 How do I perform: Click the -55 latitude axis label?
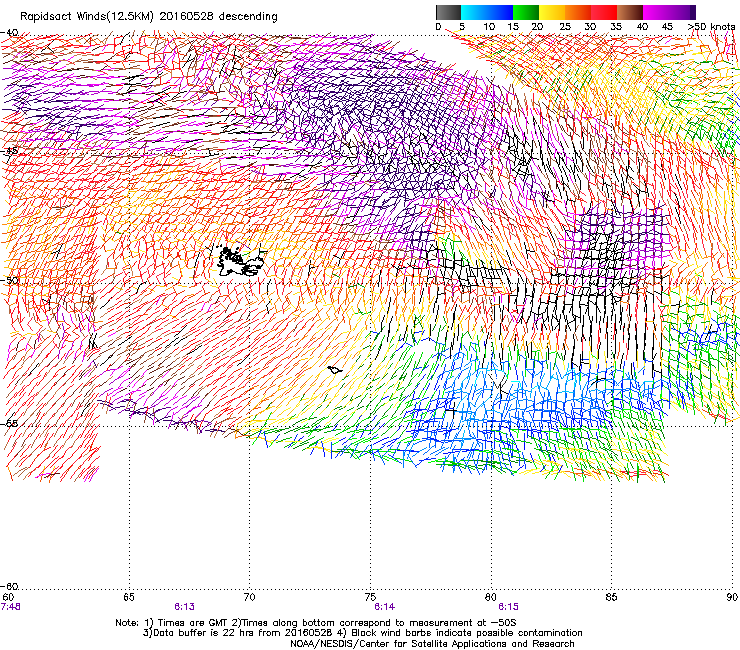tap(10, 423)
